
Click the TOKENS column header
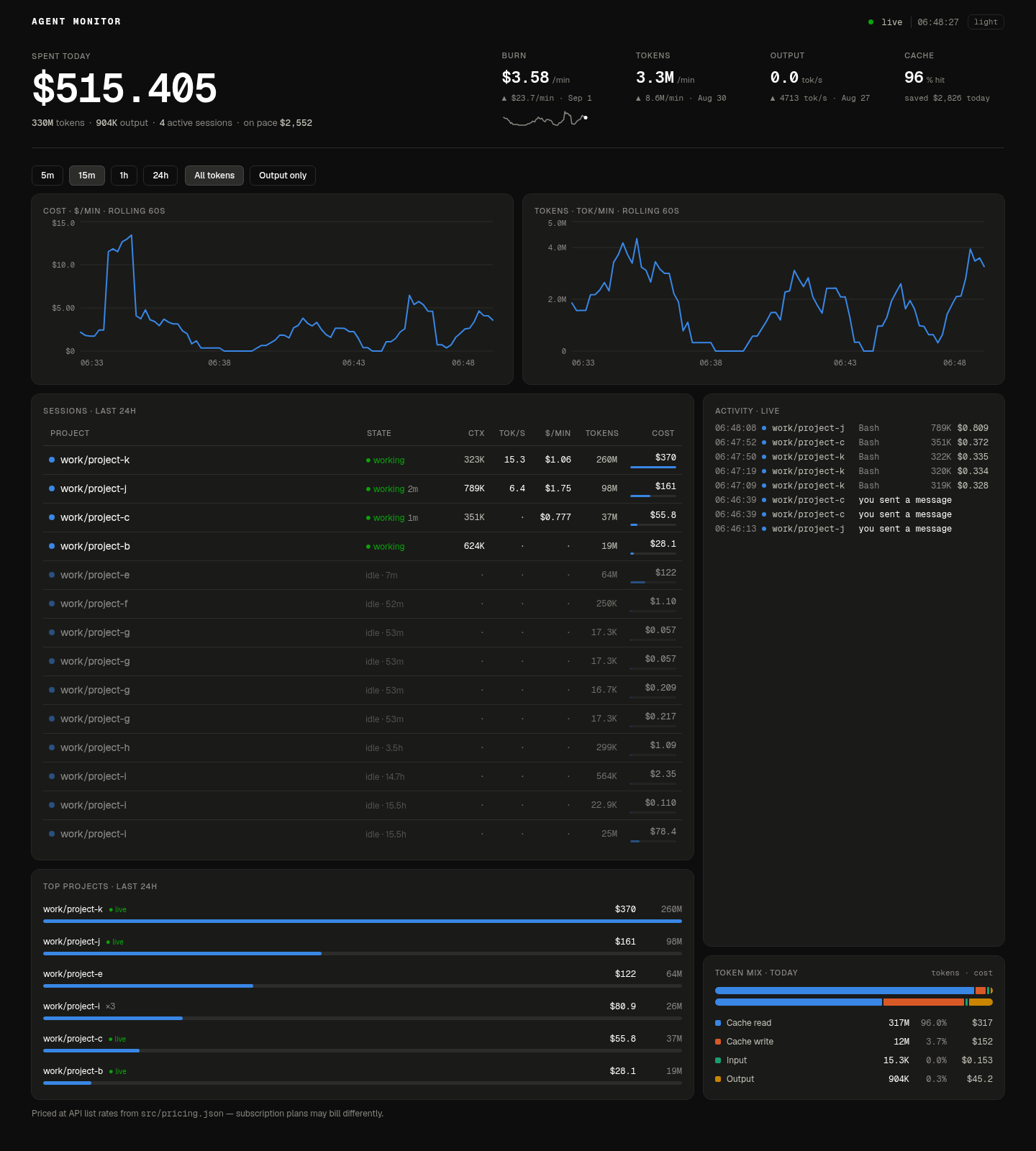[x=602, y=433]
